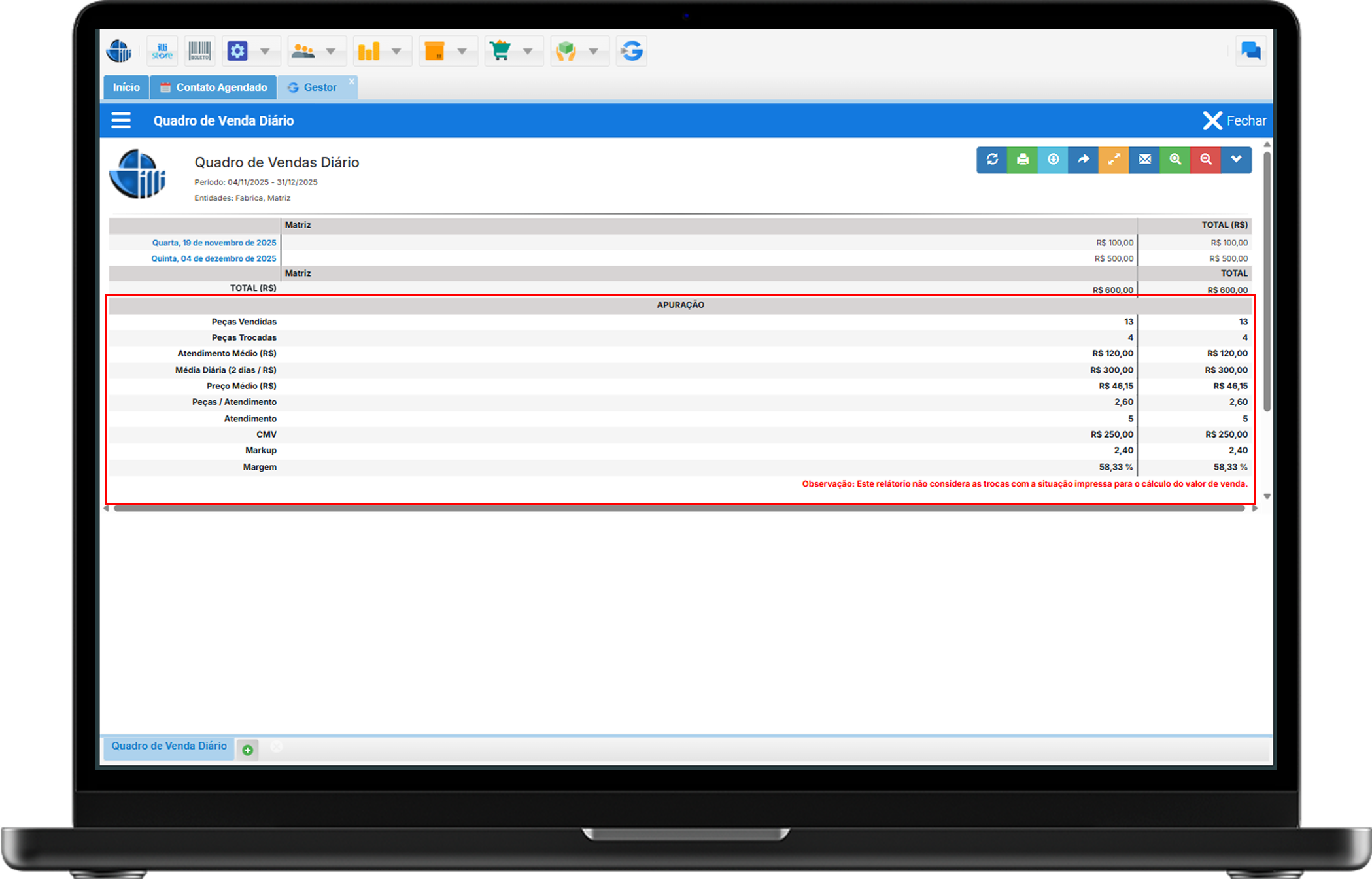Viewport: 1372px width, 879px height.
Task: Send the report by email envelope icon
Action: pyautogui.click(x=1144, y=160)
